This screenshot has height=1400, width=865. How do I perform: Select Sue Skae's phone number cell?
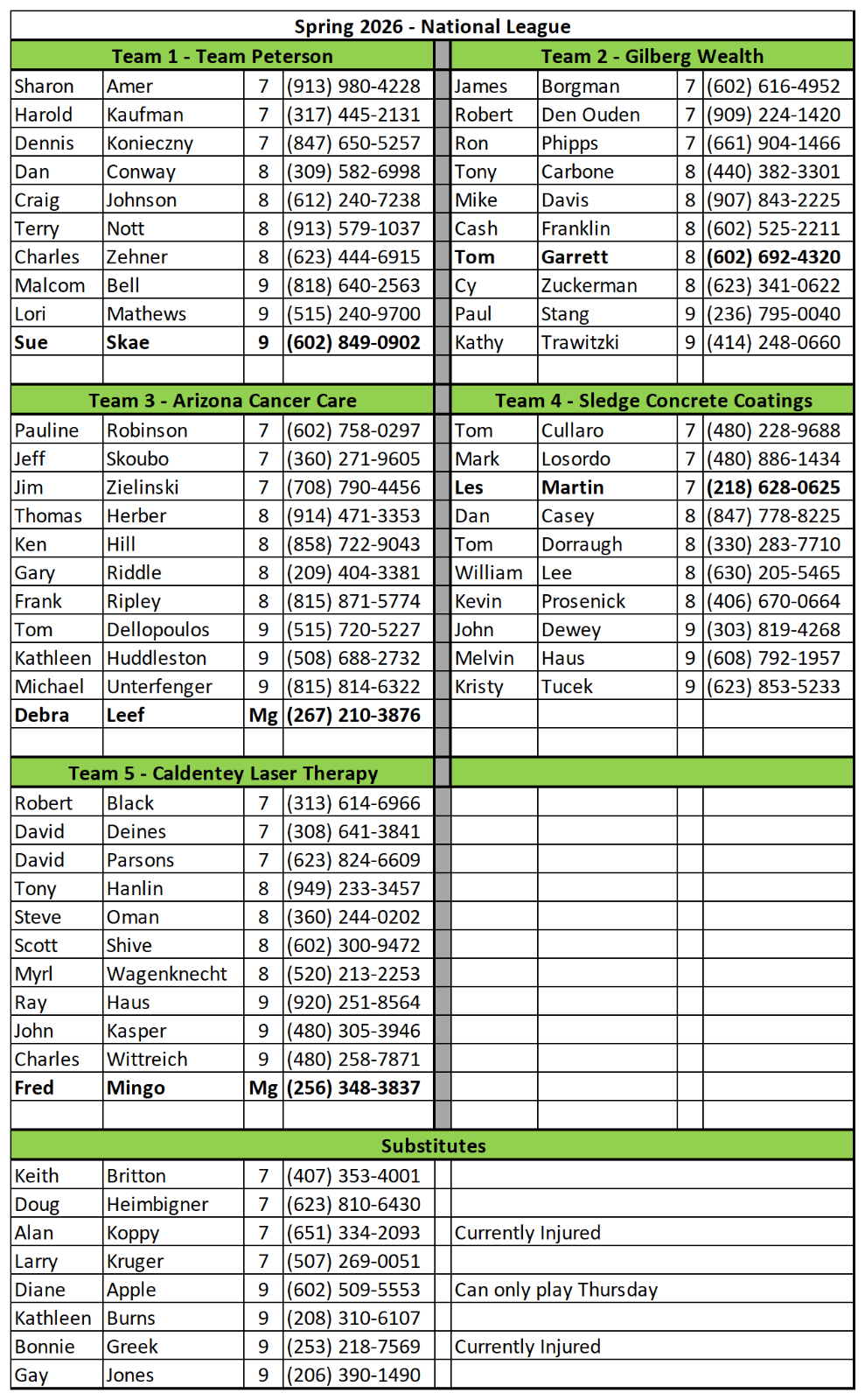click(353, 343)
